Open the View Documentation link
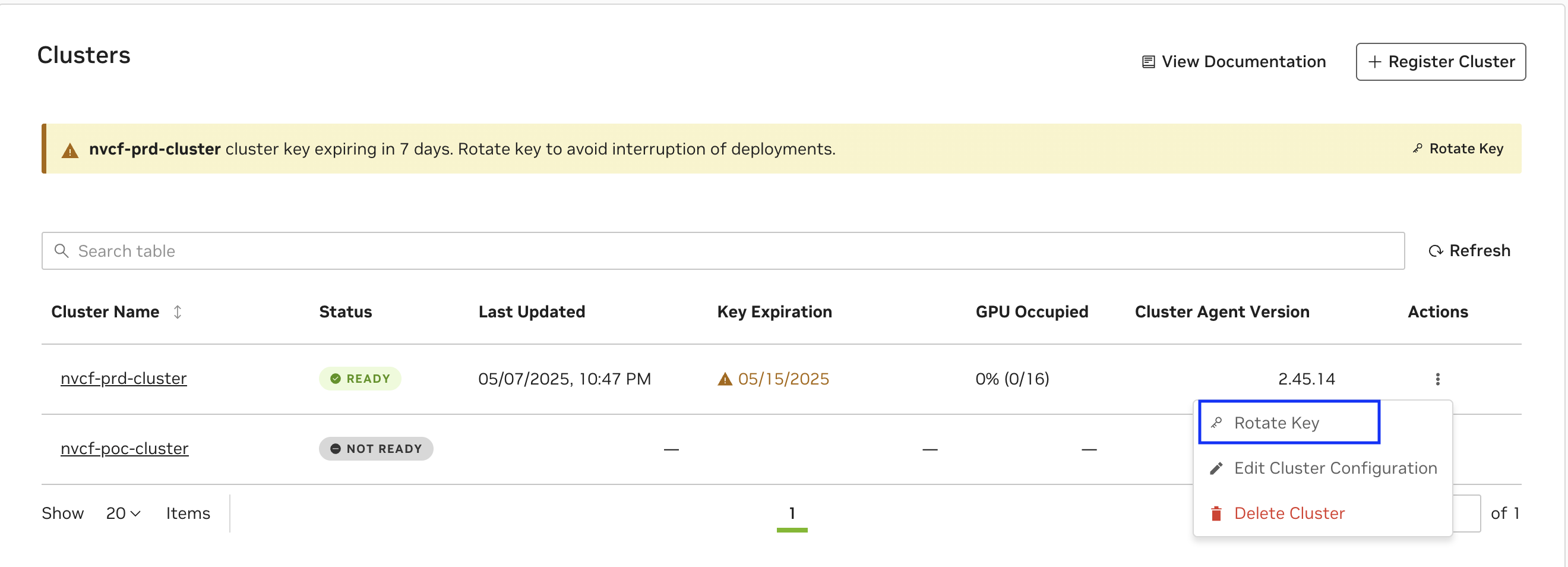 pos(1243,61)
